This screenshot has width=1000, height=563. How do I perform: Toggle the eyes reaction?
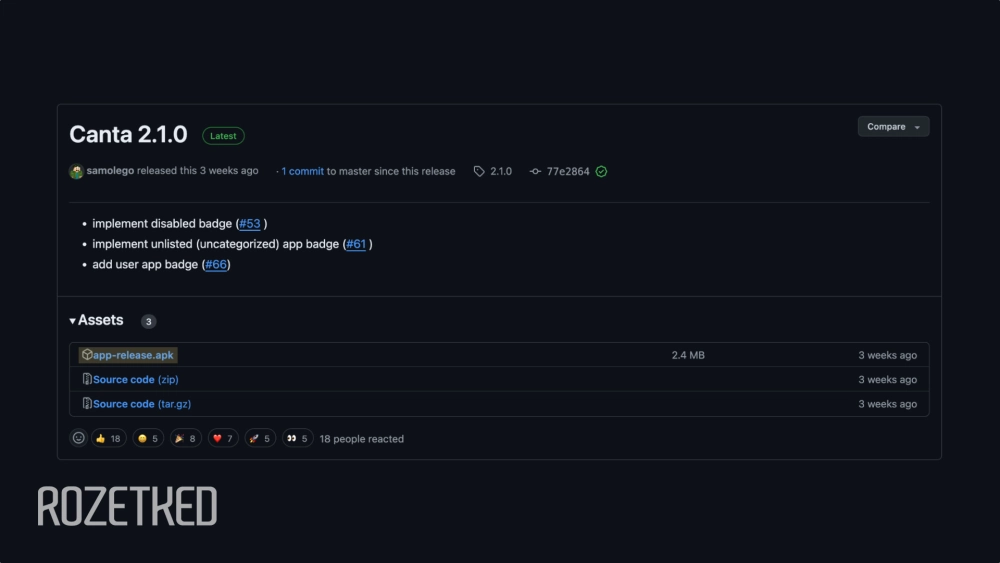point(298,439)
